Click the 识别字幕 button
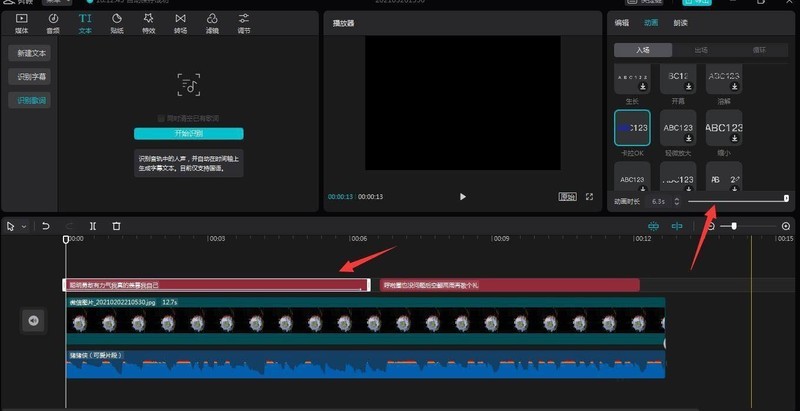Screen dimensions: 800x411 30,76
